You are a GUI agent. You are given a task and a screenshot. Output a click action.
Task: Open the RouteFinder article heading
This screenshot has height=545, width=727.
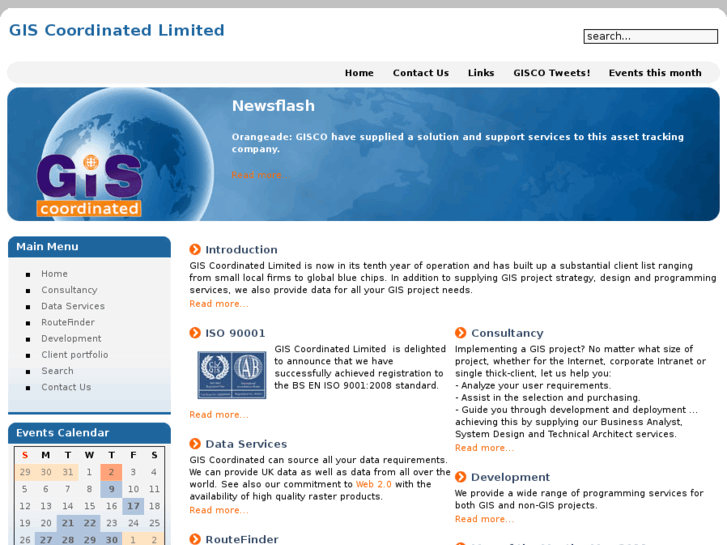pyautogui.click(x=242, y=539)
